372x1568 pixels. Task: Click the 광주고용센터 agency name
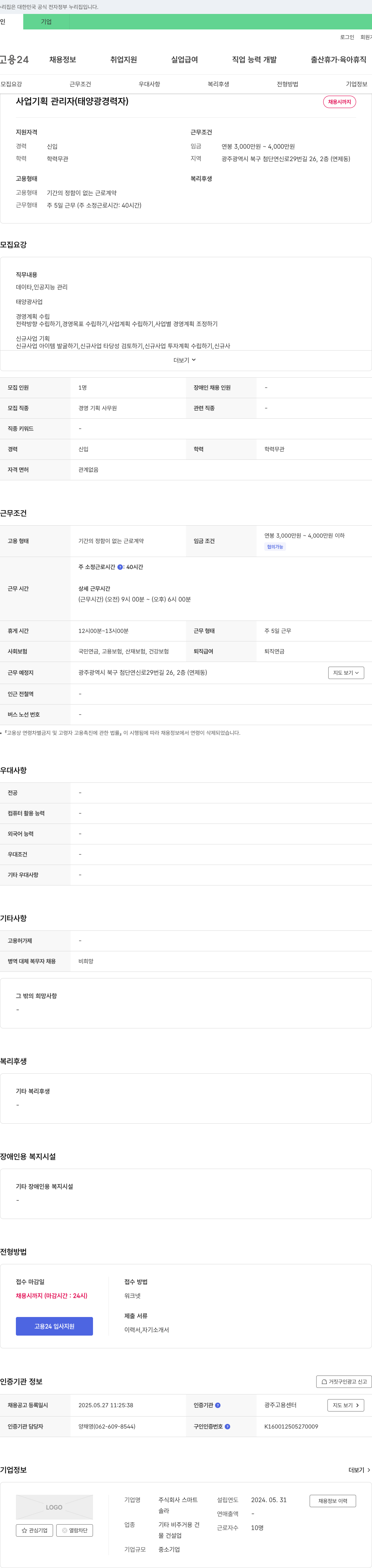pyautogui.click(x=280, y=1405)
